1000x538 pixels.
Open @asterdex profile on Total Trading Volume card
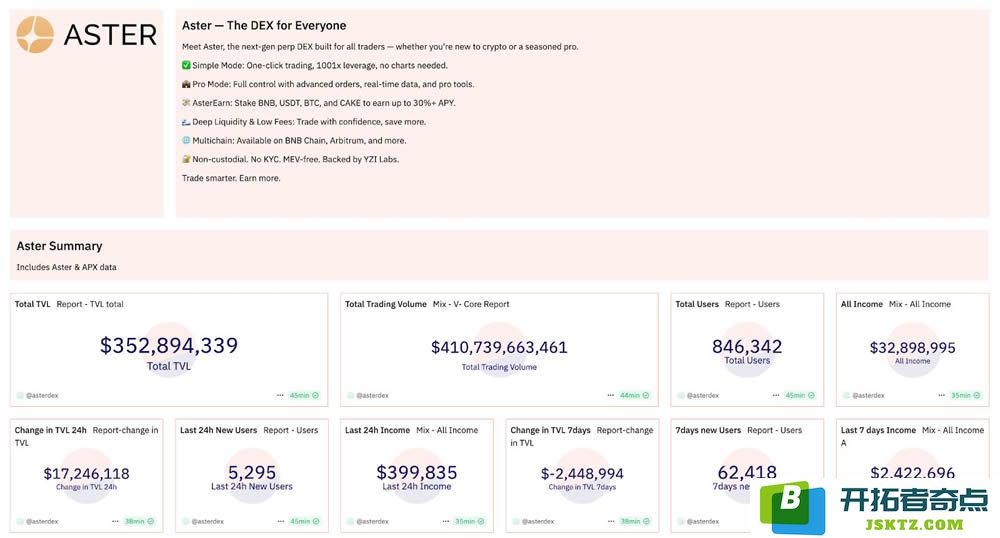pos(368,395)
